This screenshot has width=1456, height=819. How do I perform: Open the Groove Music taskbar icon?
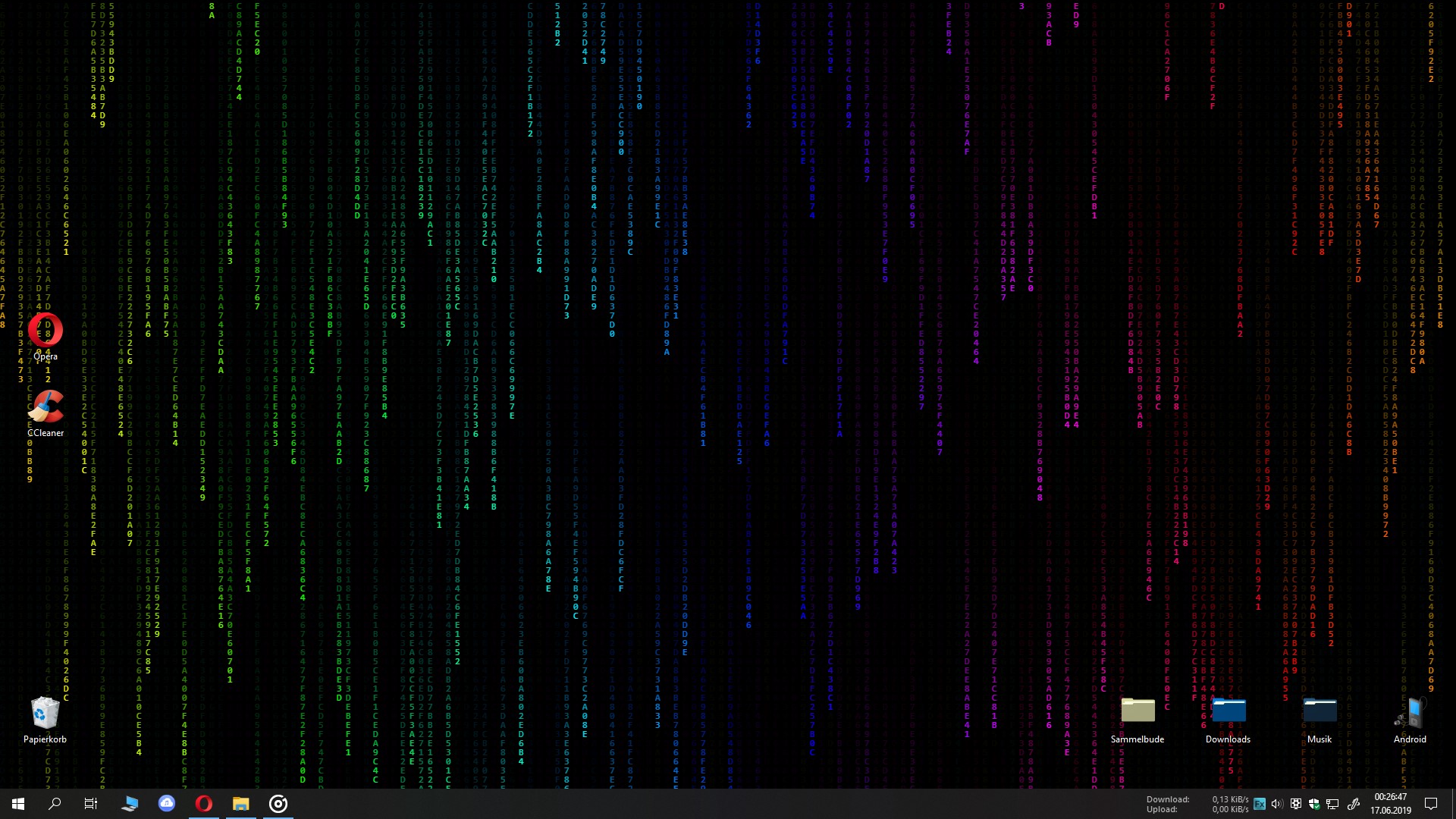point(278,804)
